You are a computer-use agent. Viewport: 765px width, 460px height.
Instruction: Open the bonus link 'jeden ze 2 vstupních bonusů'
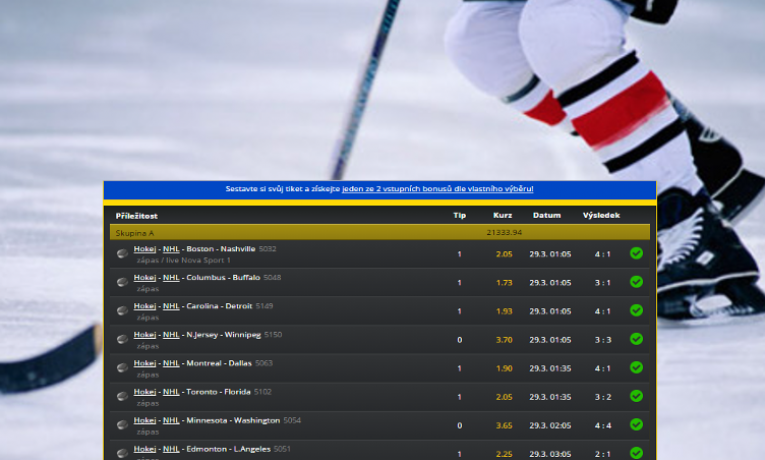coord(437,189)
